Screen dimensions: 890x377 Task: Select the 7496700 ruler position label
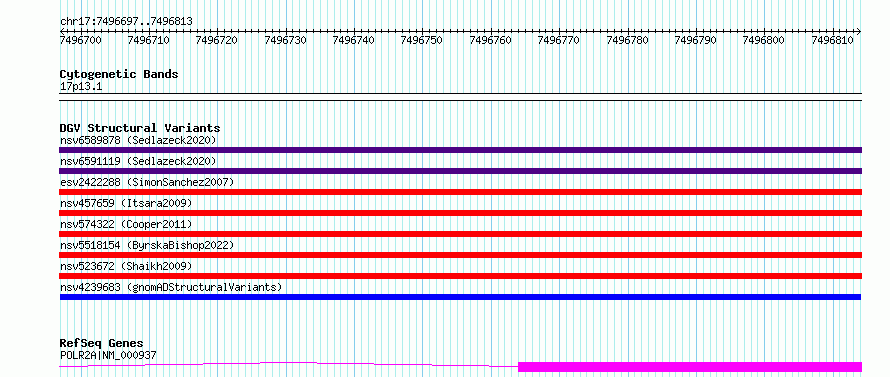point(81,40)
